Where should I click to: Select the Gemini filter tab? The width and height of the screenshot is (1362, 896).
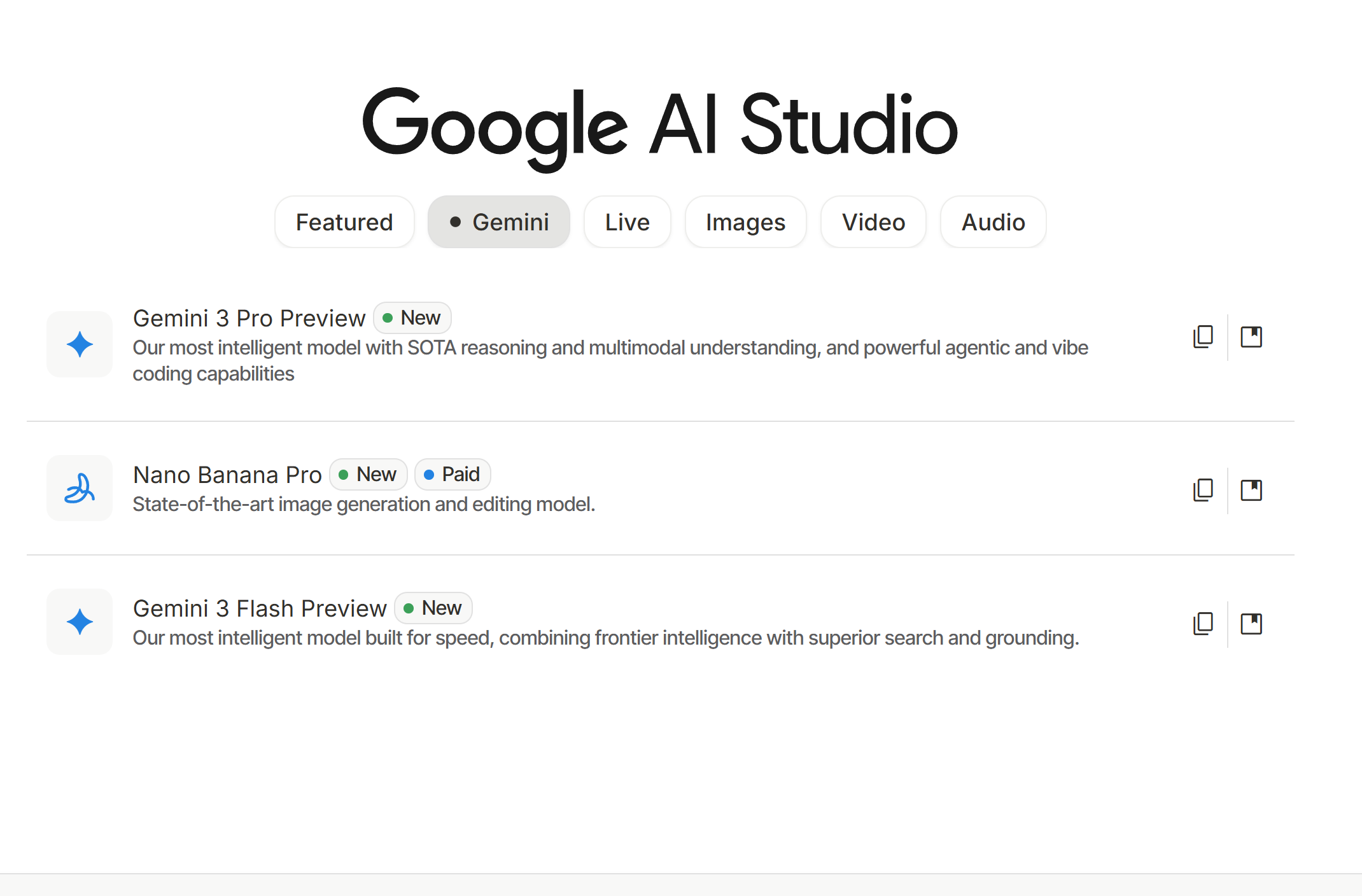[x=499, y=222]
